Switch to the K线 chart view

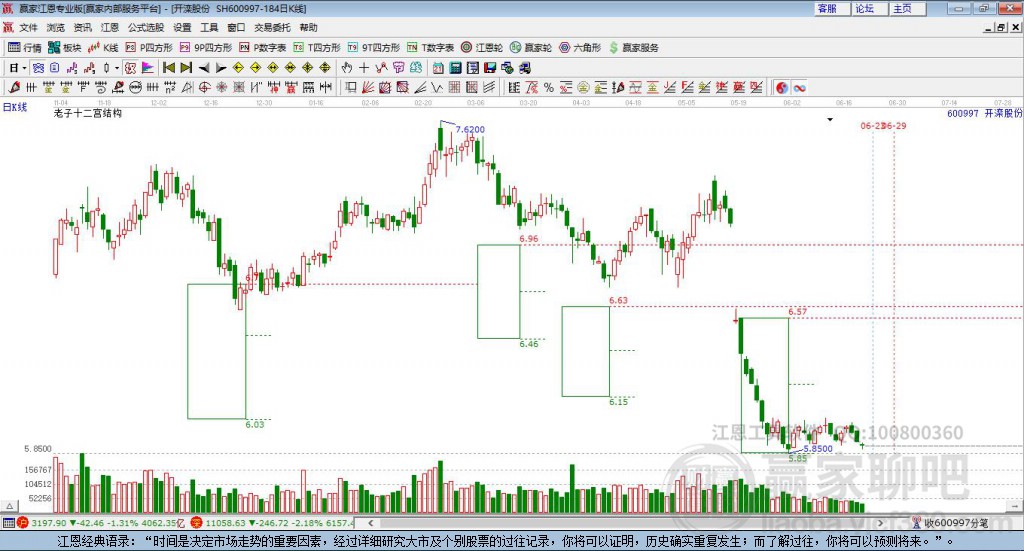pos(103,48)
